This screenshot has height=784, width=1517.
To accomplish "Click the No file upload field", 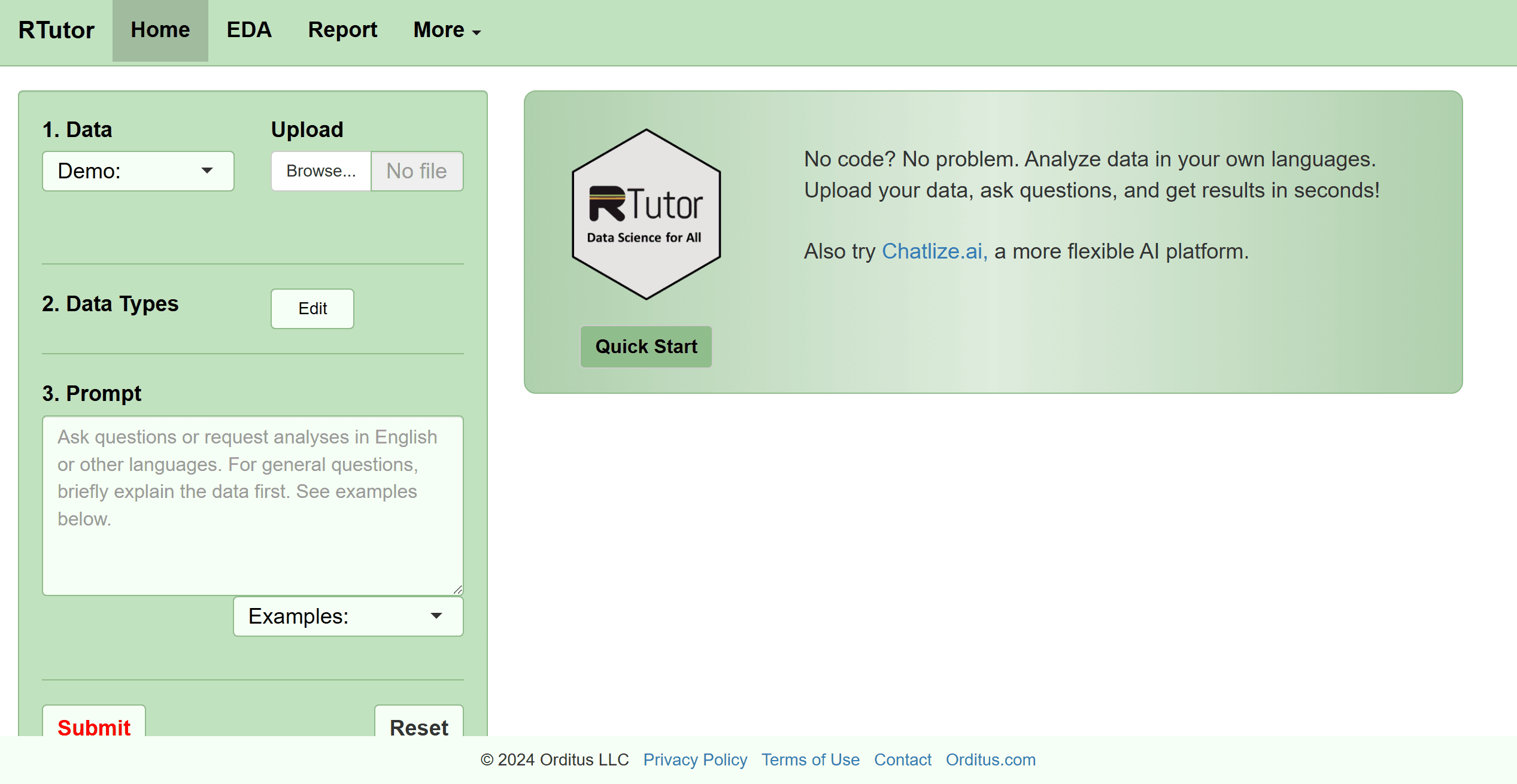I will tap(417, 171).
